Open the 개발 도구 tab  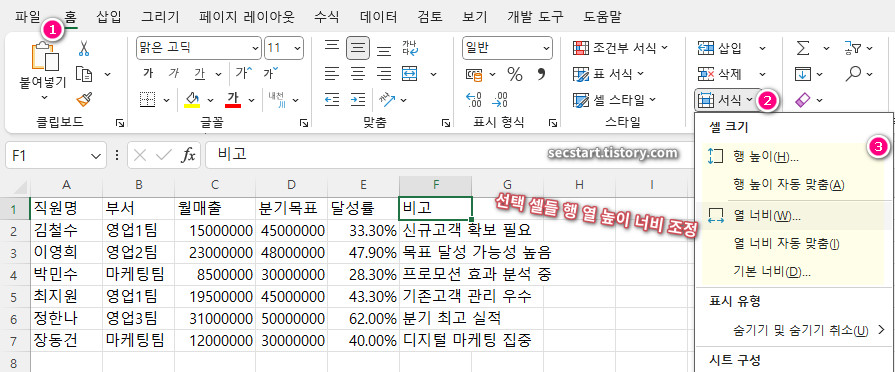(x=534, y=17)
